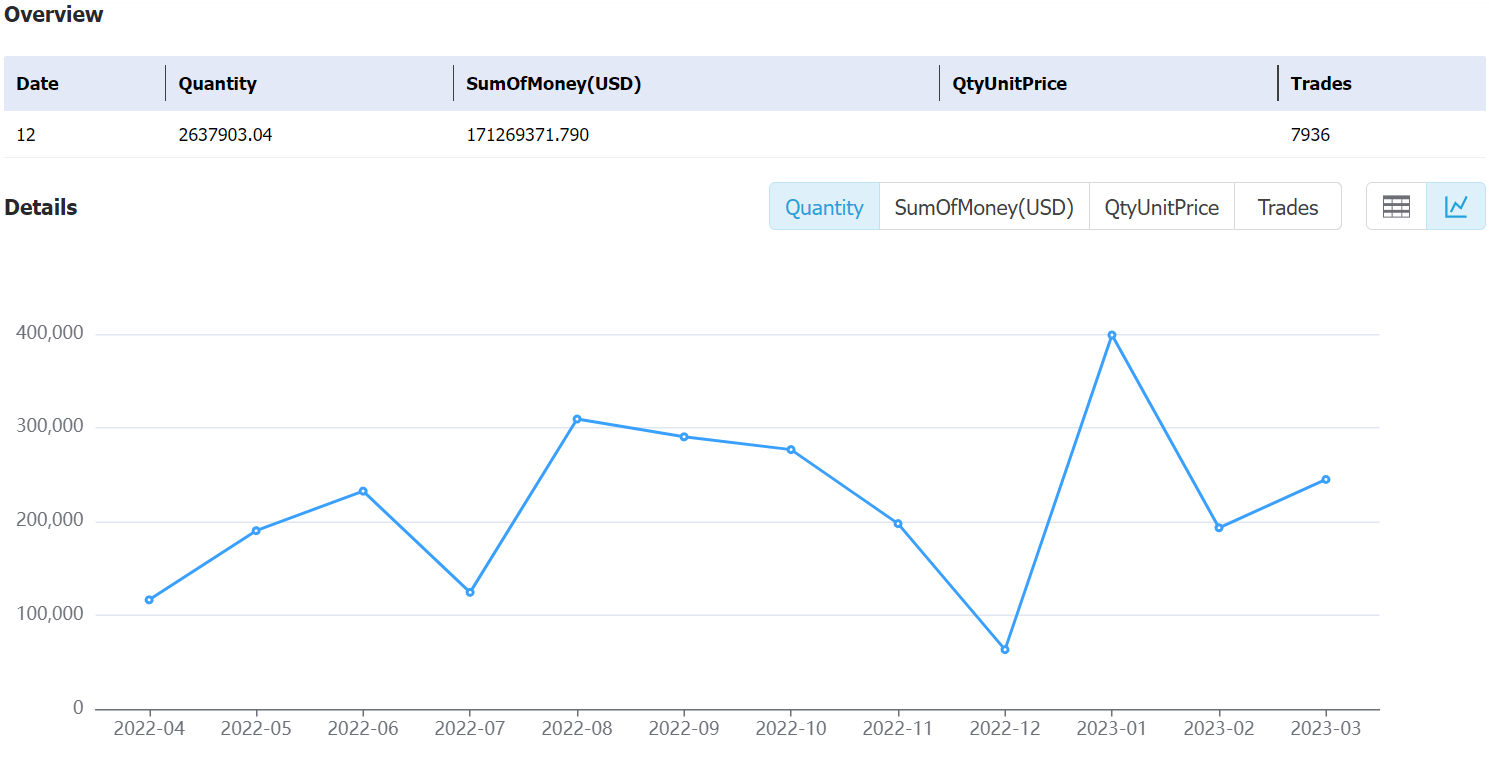
Task: Click the date value 12
Action: coord(26,134)
